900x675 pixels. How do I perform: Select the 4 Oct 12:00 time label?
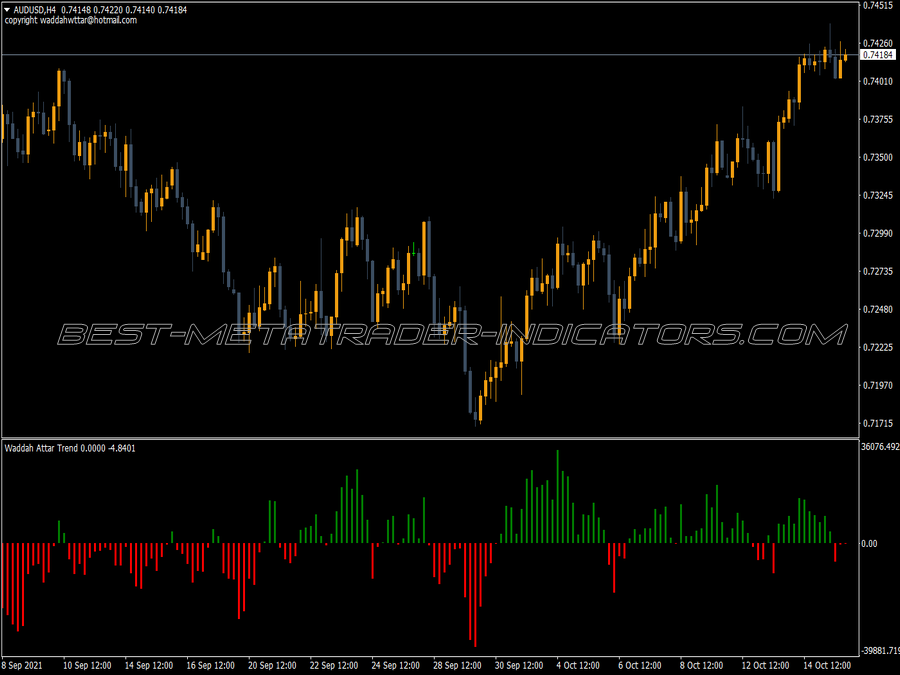[x=578, y=665]
